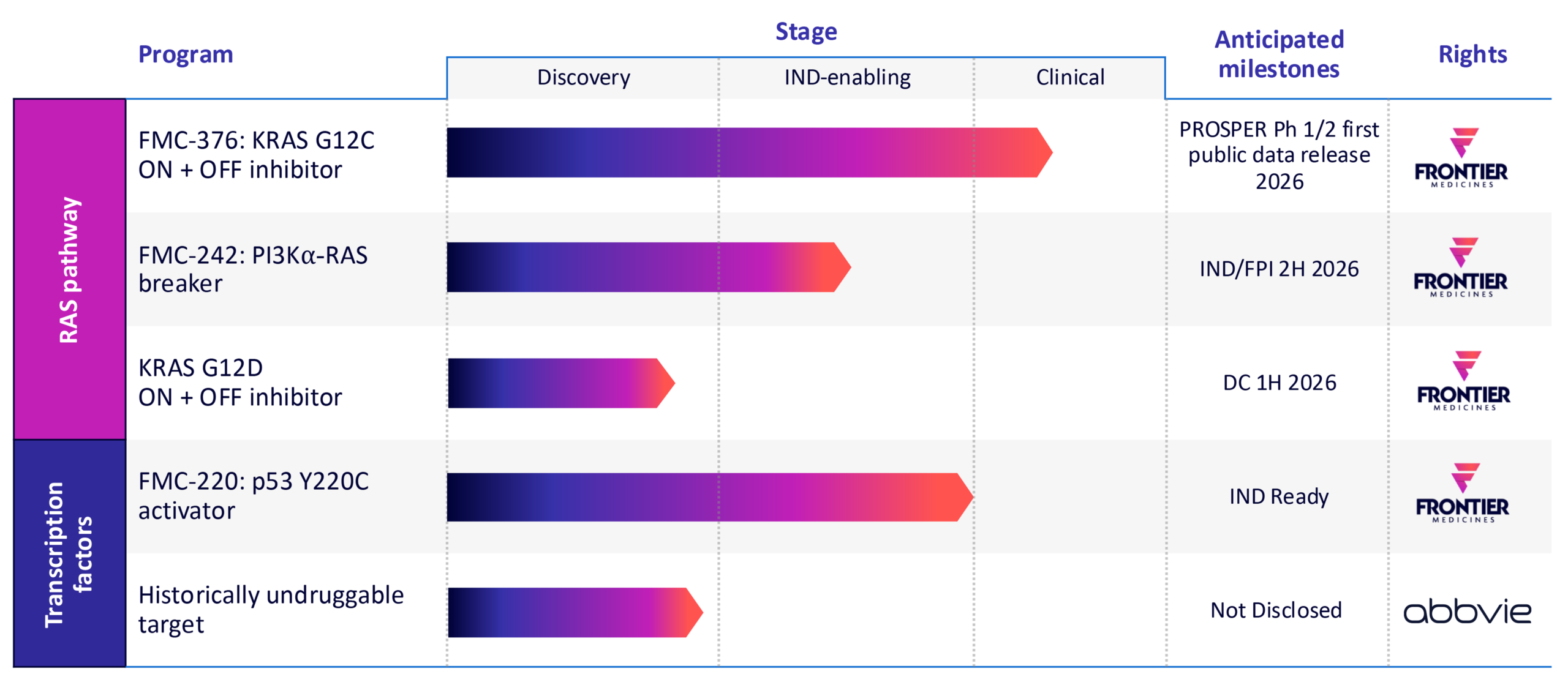This screenshot has width=1568, height=685.
Task: Select the IND-enabling stage column header
Action: [x=847, y=78]
